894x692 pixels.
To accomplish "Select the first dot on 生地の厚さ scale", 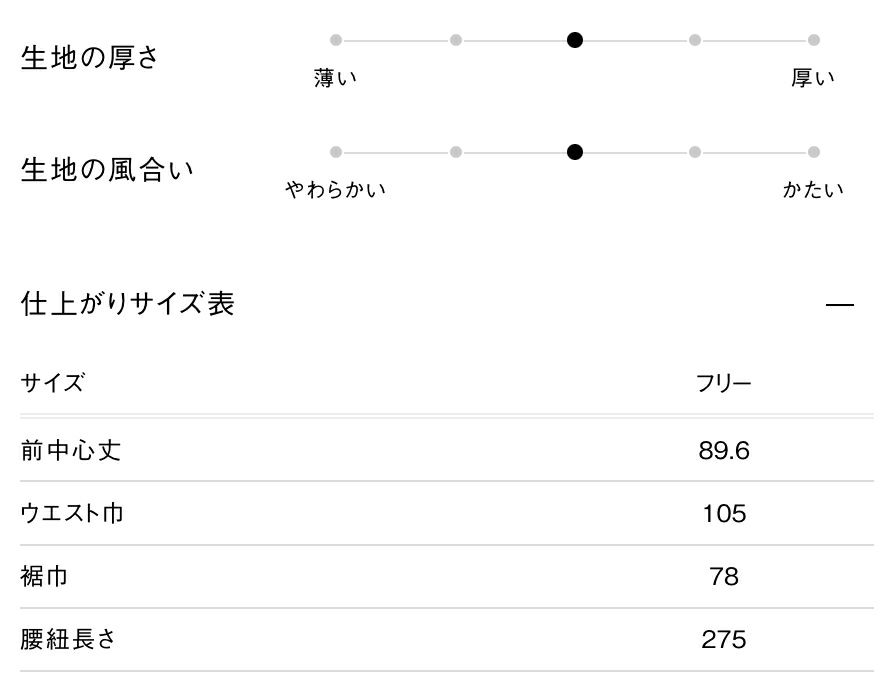I will tap(336, 40).
